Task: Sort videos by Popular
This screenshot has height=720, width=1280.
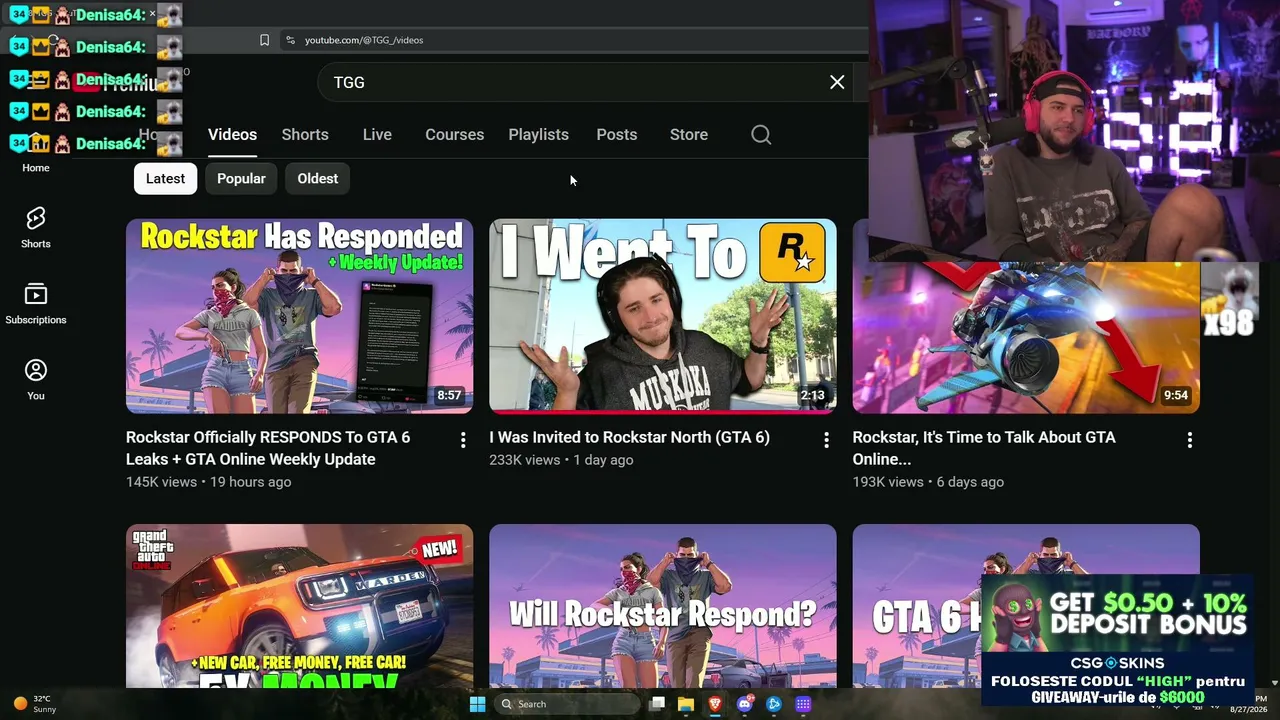Action: coord(241,179)
